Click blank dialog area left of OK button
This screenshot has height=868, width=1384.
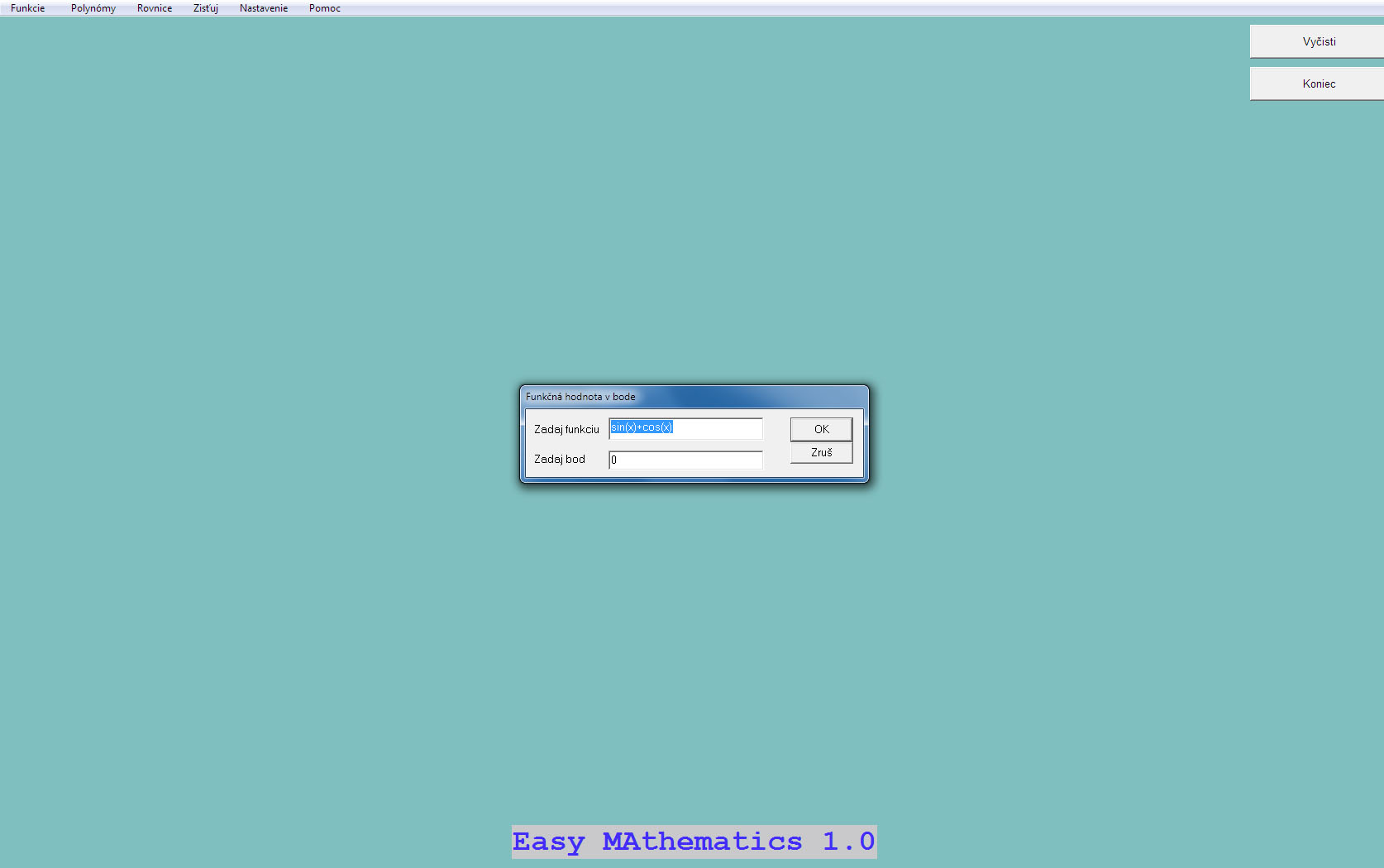(x=776, y=445)
